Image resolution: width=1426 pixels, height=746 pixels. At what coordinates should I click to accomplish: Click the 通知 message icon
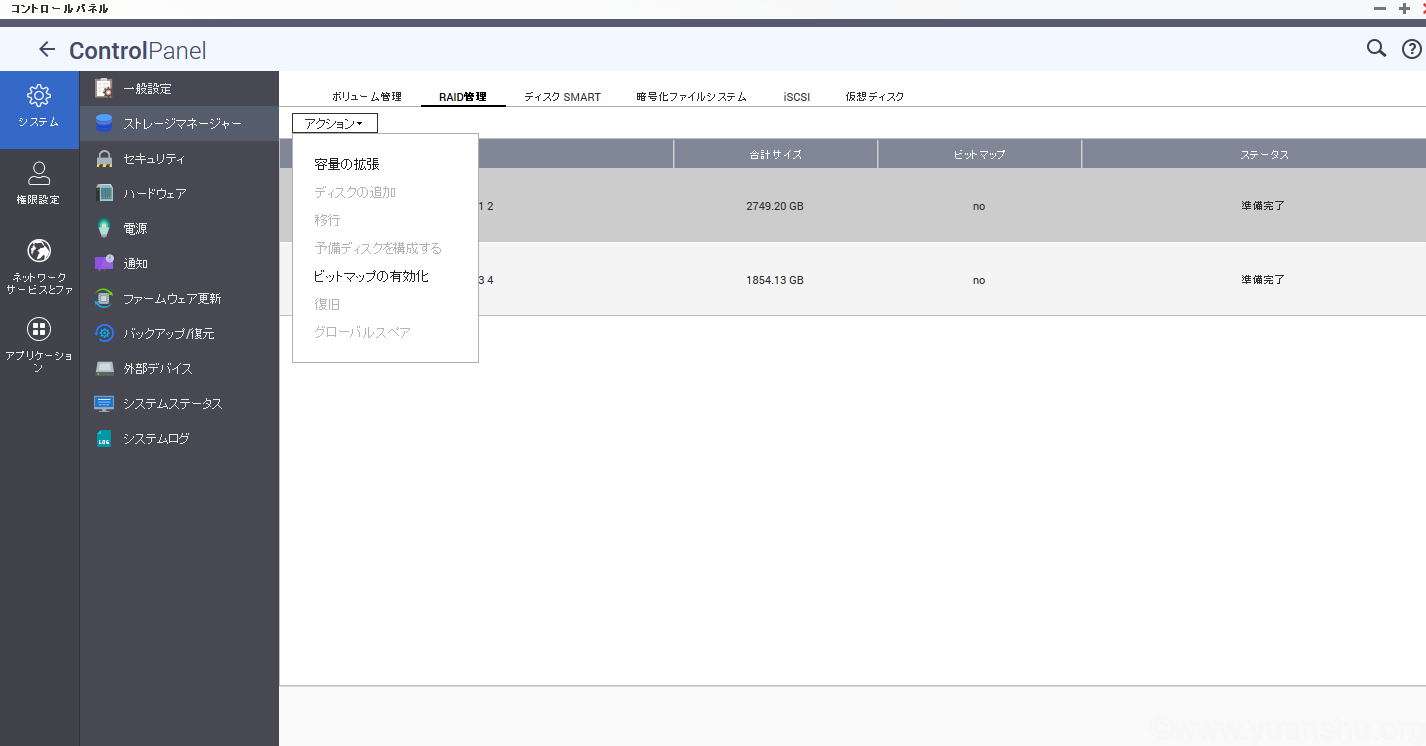tap(104, 263)
